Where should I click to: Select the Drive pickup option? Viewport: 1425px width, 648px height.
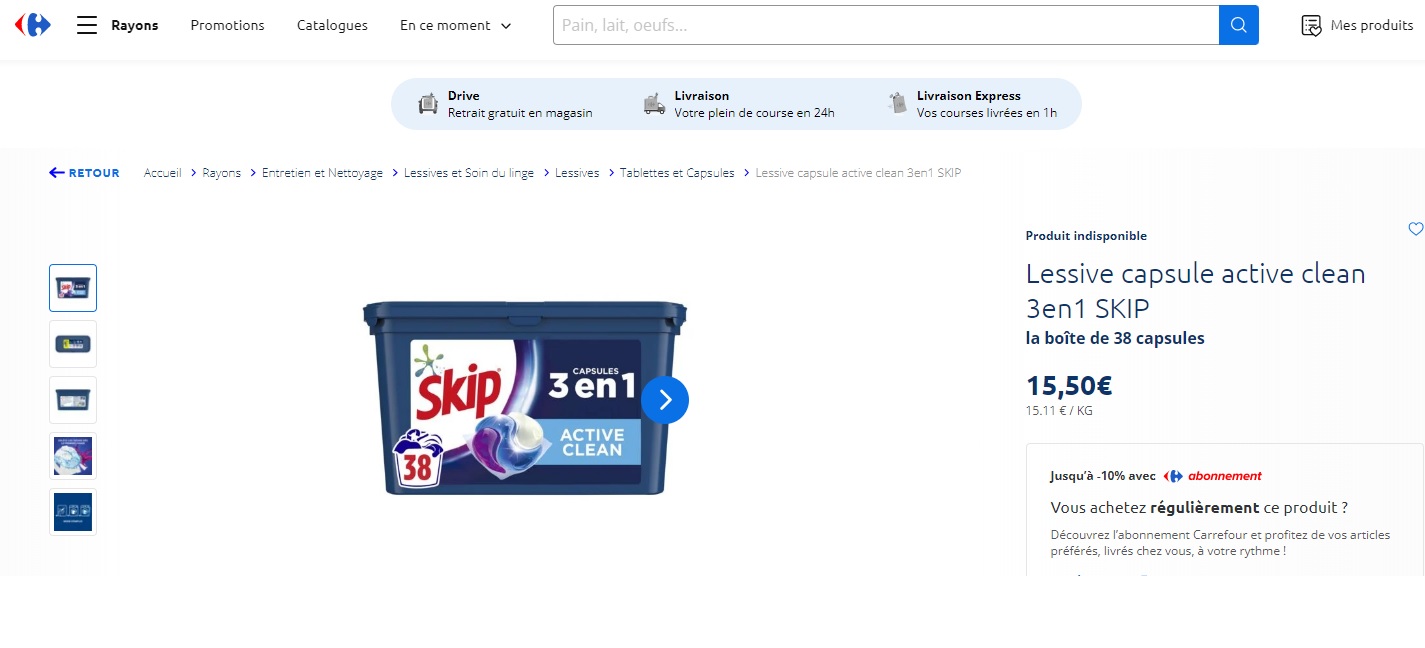(505, 104)
